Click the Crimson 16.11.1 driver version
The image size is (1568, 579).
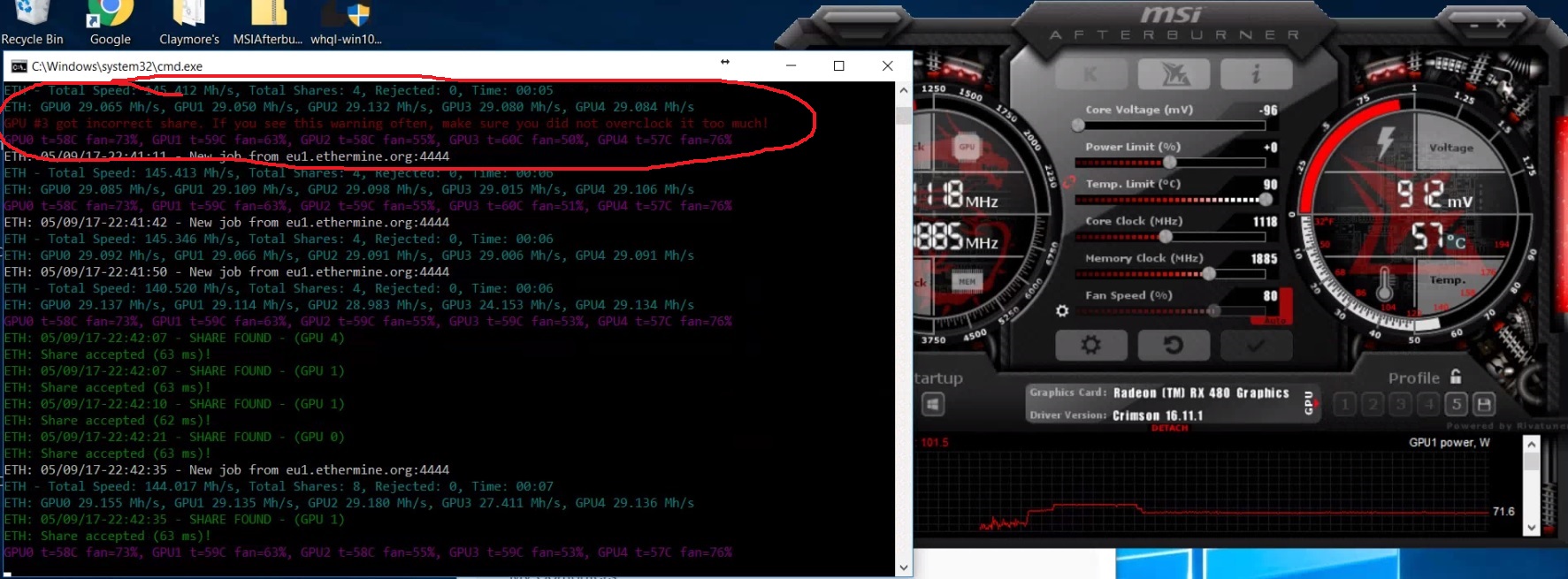pyautogui.click(x=1158, y=415)
